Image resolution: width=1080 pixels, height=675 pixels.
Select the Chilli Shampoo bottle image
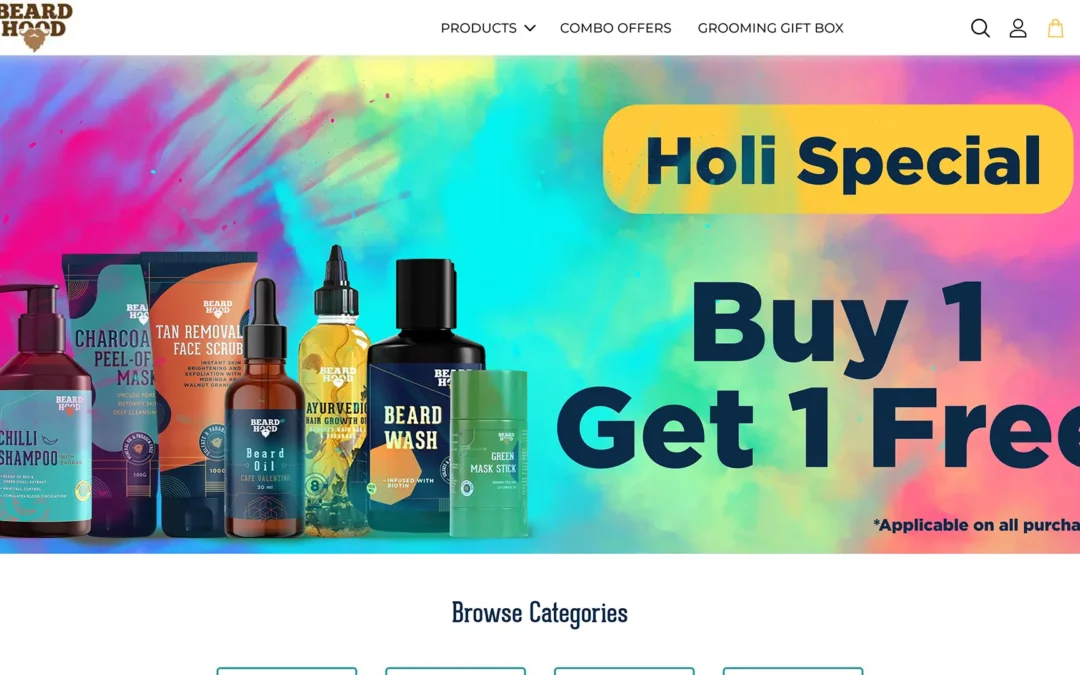tap(43, 413)
